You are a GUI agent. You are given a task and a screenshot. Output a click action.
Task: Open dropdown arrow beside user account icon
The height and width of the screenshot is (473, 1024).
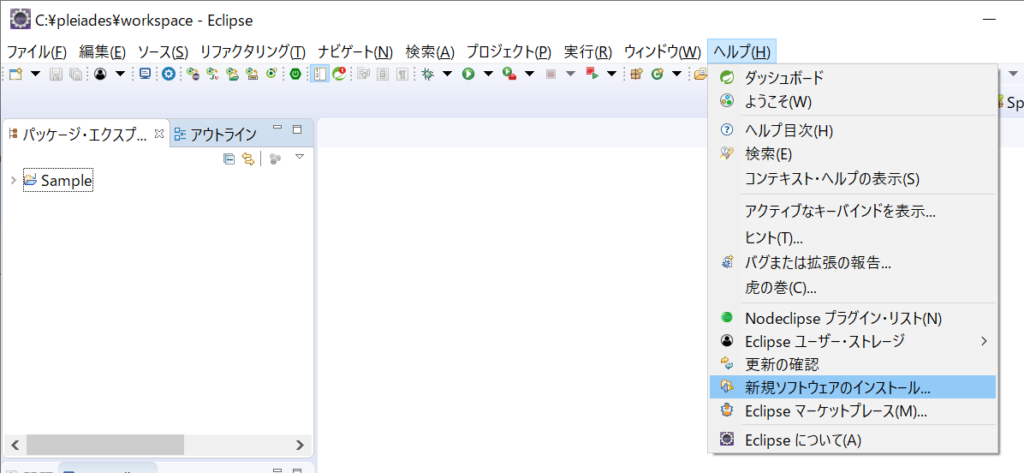pos(120,74)
